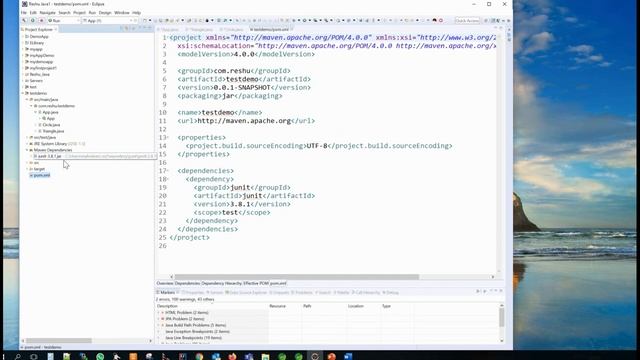Viewport: 640px width, 360px height.
Task: Open the taskbar search icon
Action: coord(18,356)
